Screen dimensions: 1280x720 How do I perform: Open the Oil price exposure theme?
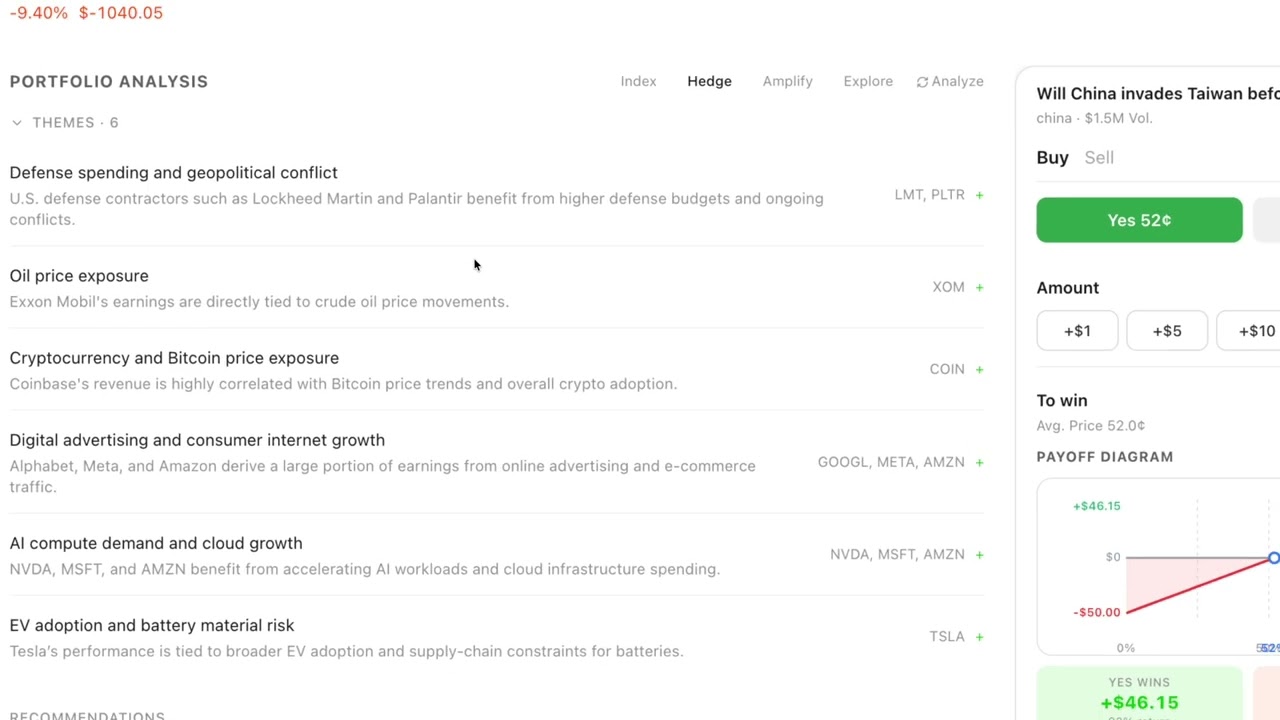click(x=79, y=276)
